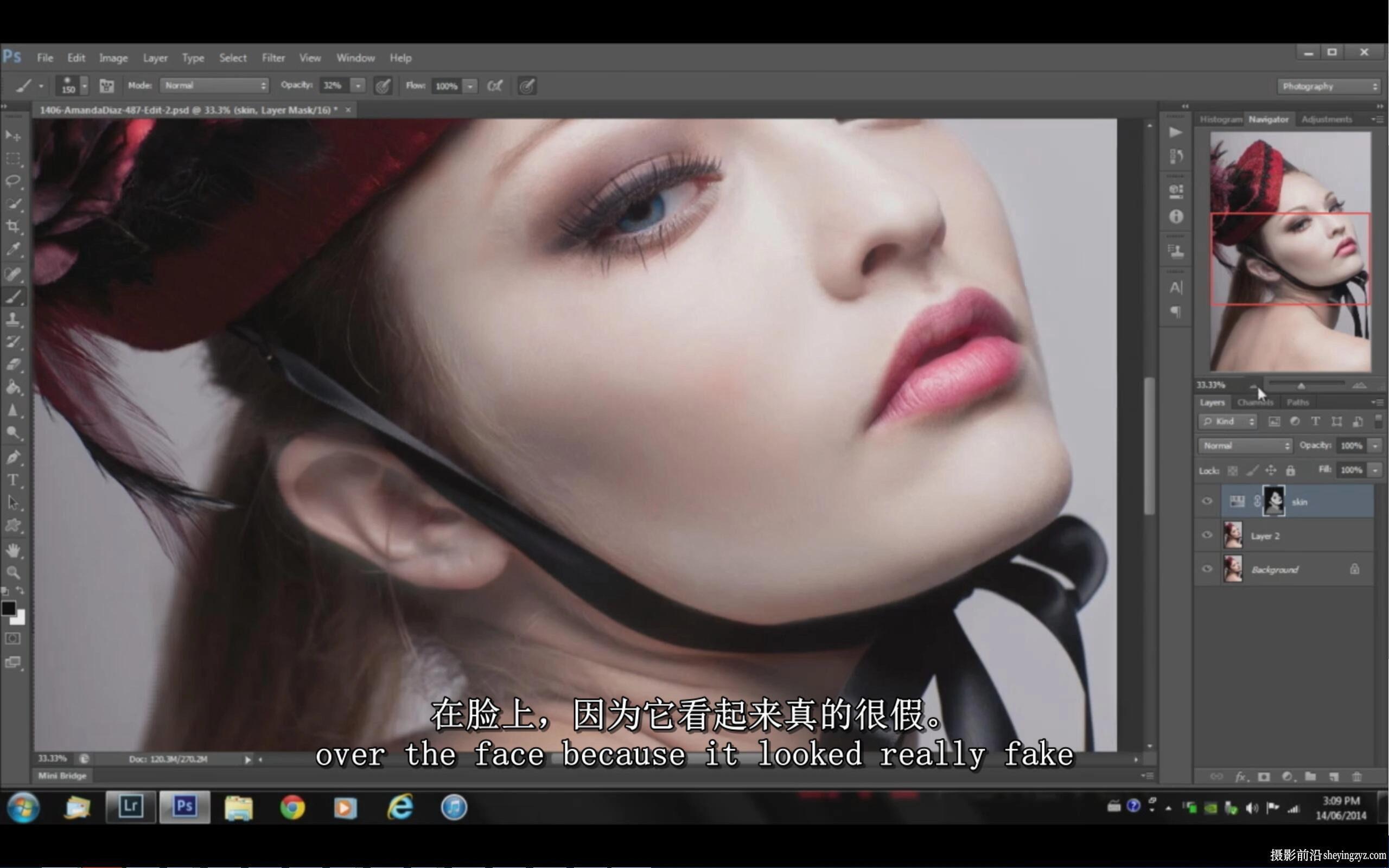
Task: Create new adjustment layer icon
Action: tap(1288, 777)
